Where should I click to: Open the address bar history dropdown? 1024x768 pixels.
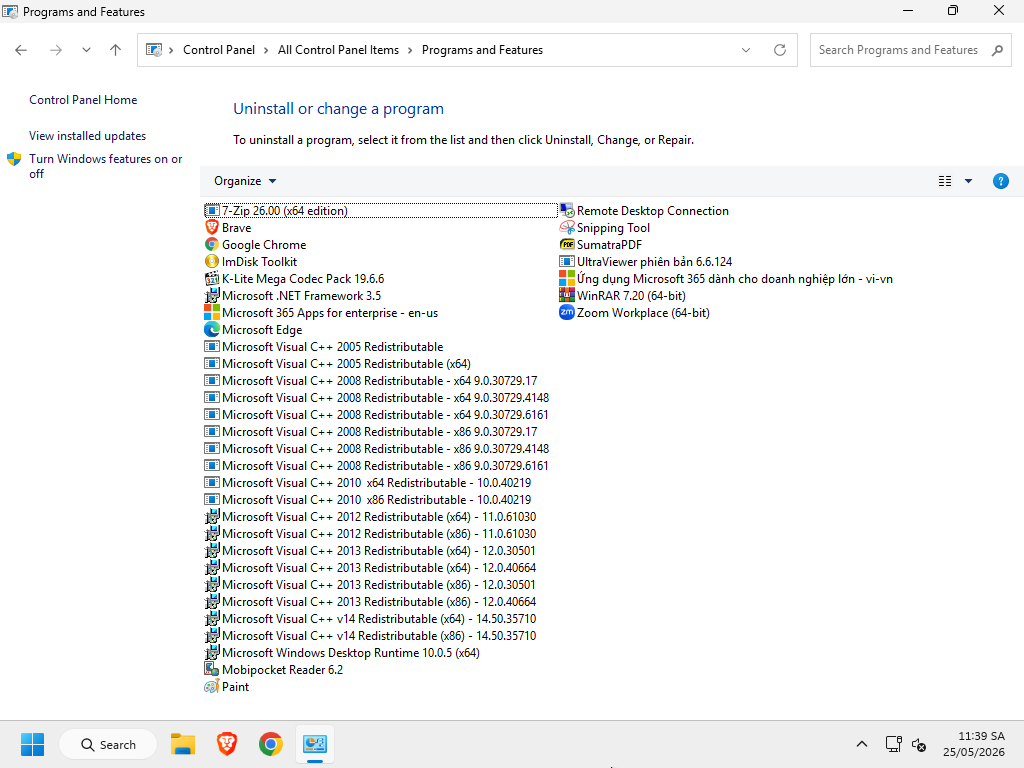pos(746,50)
